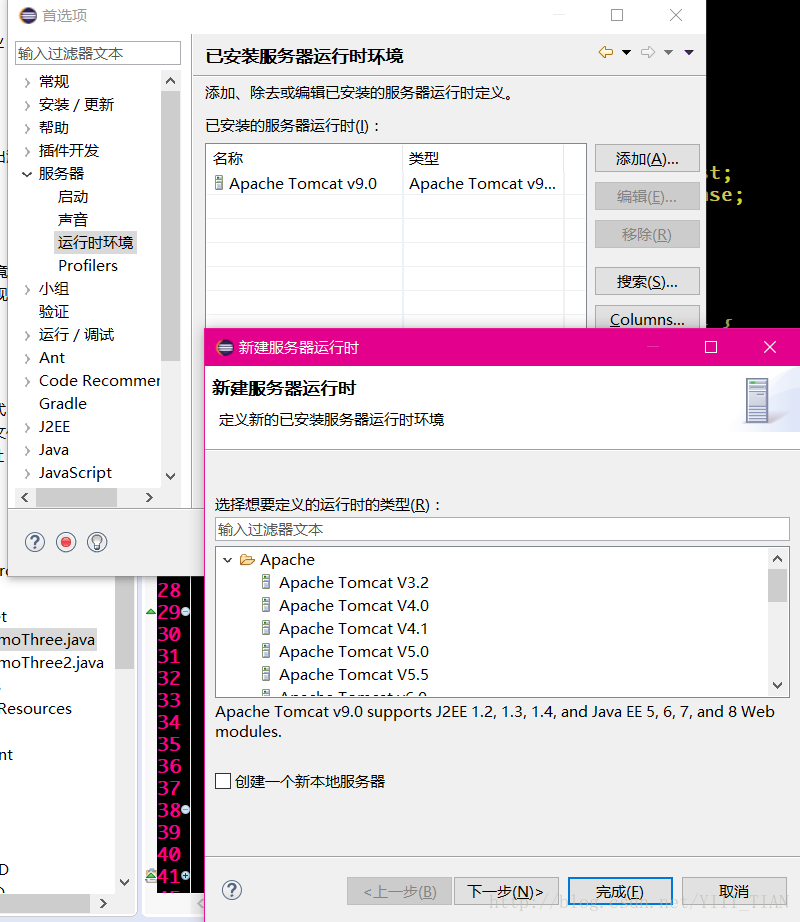
Task: Click the lightbulb tips icon in Preferences
Action: 97,542
